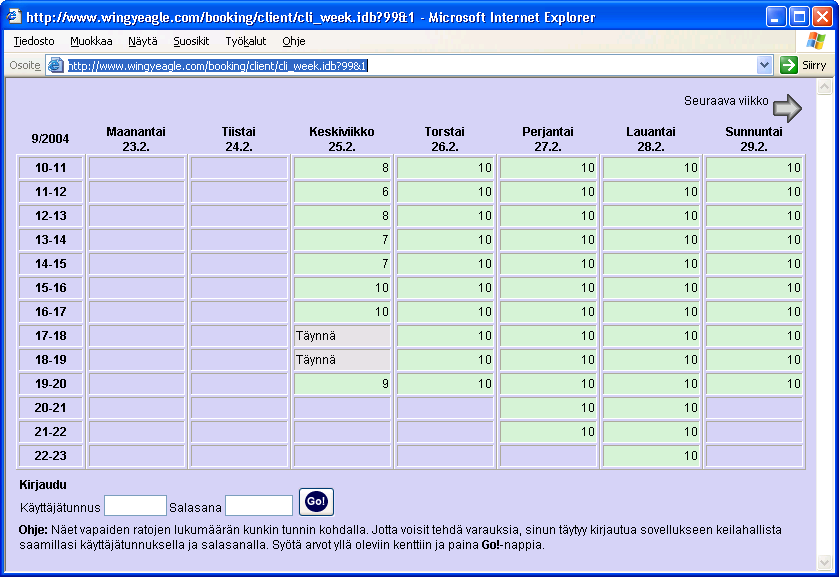Open the Tiedosto menu

pos(34,41)
